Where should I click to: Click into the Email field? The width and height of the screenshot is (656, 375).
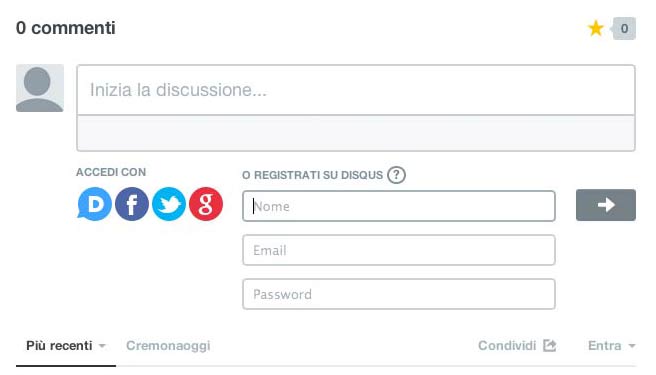pos(399,250)
